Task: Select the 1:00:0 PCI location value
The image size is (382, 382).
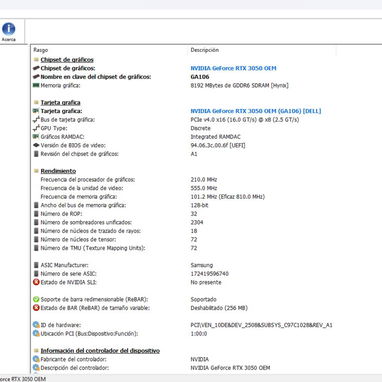Action: [199, 334]
